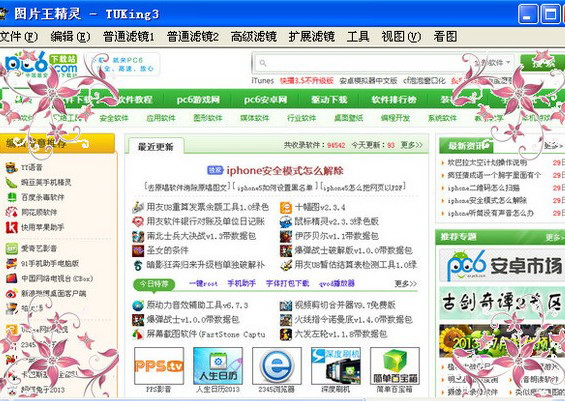Click the 原动力音效辅助工具 globe icon
This screenshot has height=401, width=565.
pos(138,305)
